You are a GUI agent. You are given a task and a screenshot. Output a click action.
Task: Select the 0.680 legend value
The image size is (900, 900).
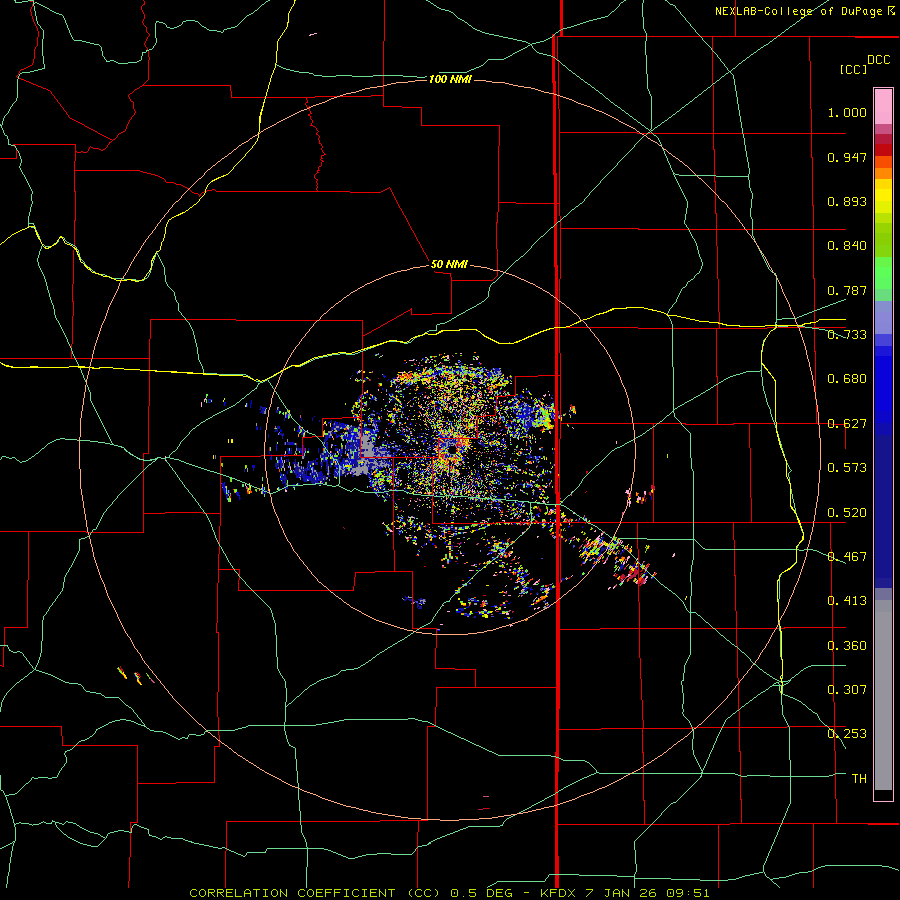tap(847, 379)
